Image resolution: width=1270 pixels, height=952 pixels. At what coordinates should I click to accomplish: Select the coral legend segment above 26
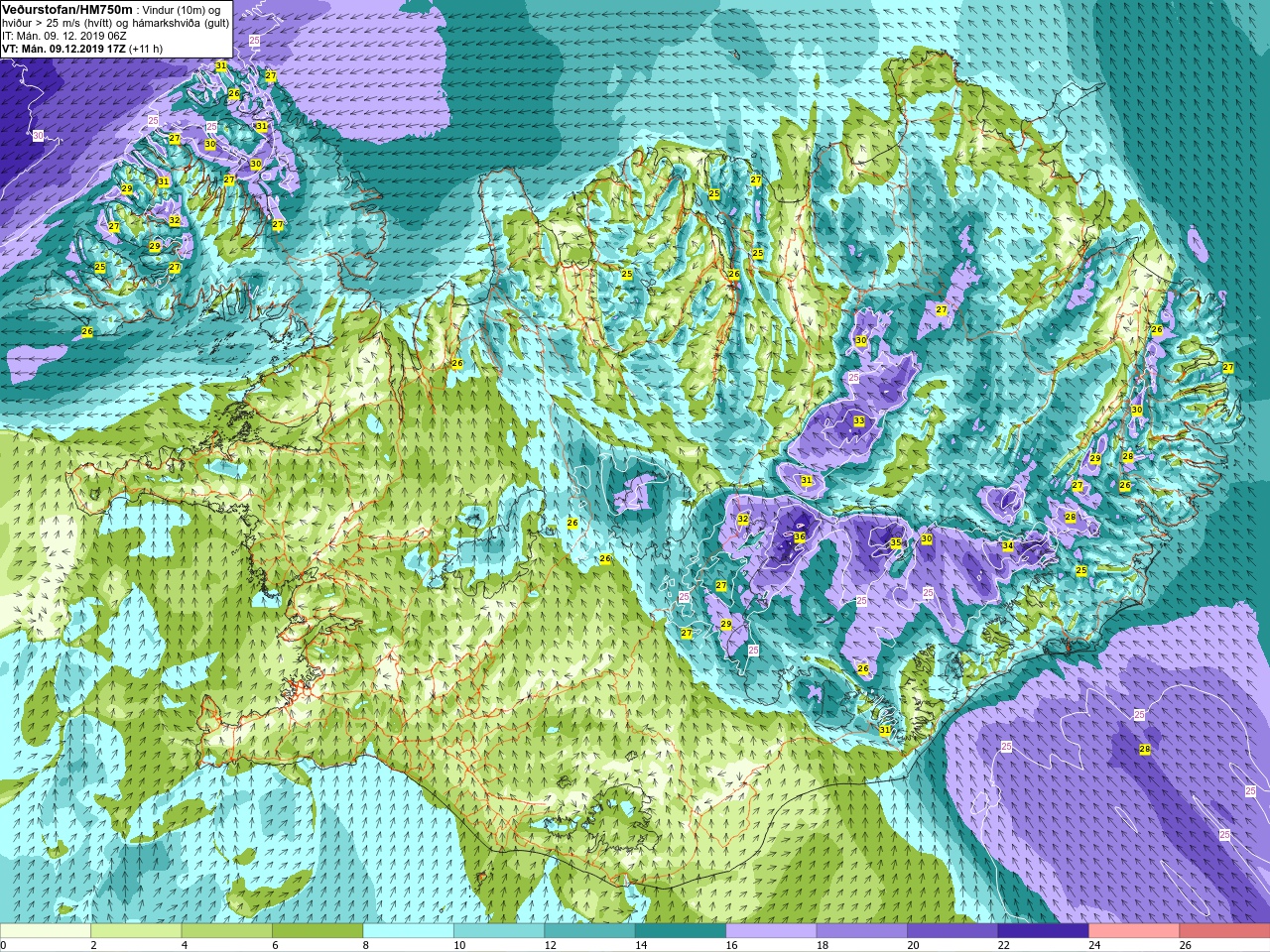[1224, 931]
